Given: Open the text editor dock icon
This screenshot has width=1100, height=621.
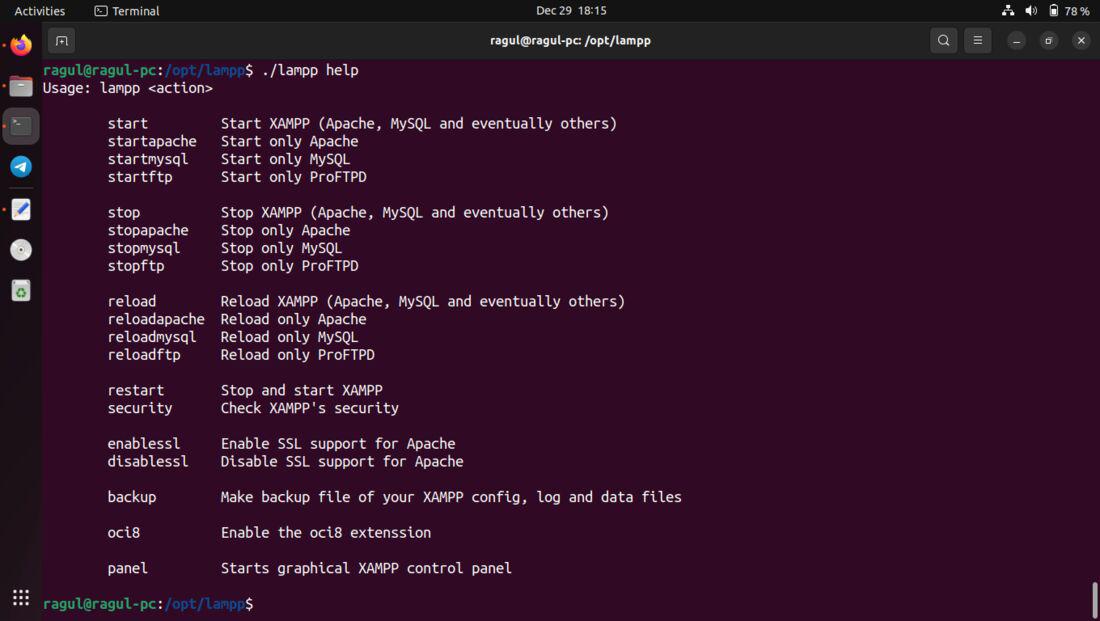Looking at the screenshot, I should tap(21, 209).
